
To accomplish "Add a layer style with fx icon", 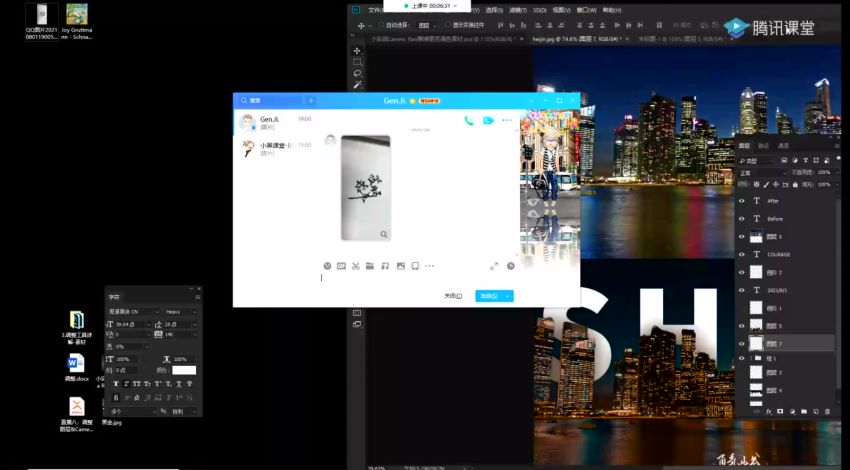I will (x=769, y=412).
